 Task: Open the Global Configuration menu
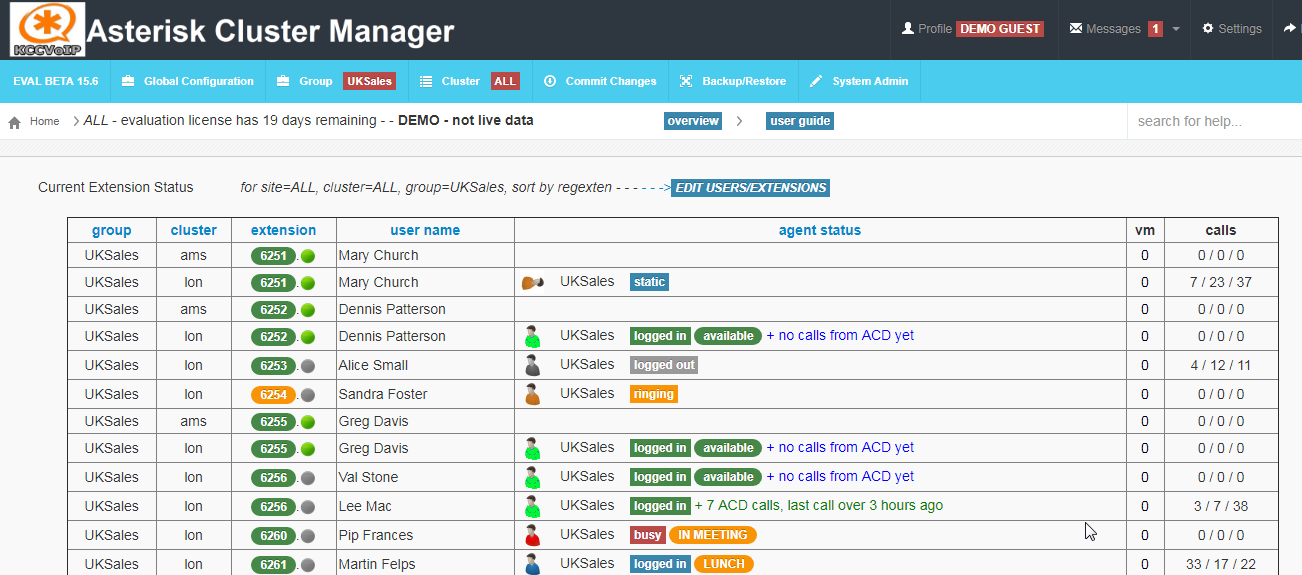(188, 81)
